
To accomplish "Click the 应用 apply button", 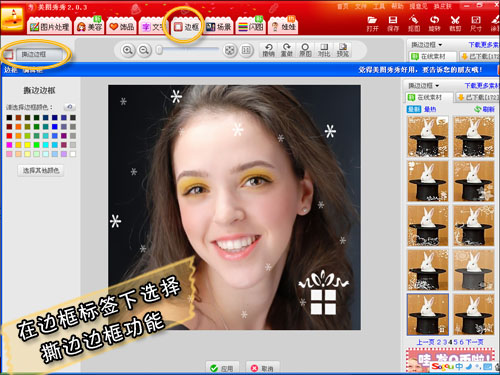I will (x=222, y=368).
